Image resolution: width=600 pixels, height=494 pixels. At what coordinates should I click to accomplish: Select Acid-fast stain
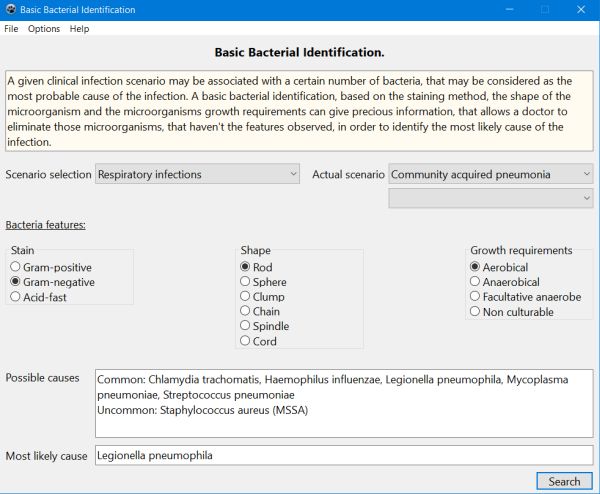39,297
